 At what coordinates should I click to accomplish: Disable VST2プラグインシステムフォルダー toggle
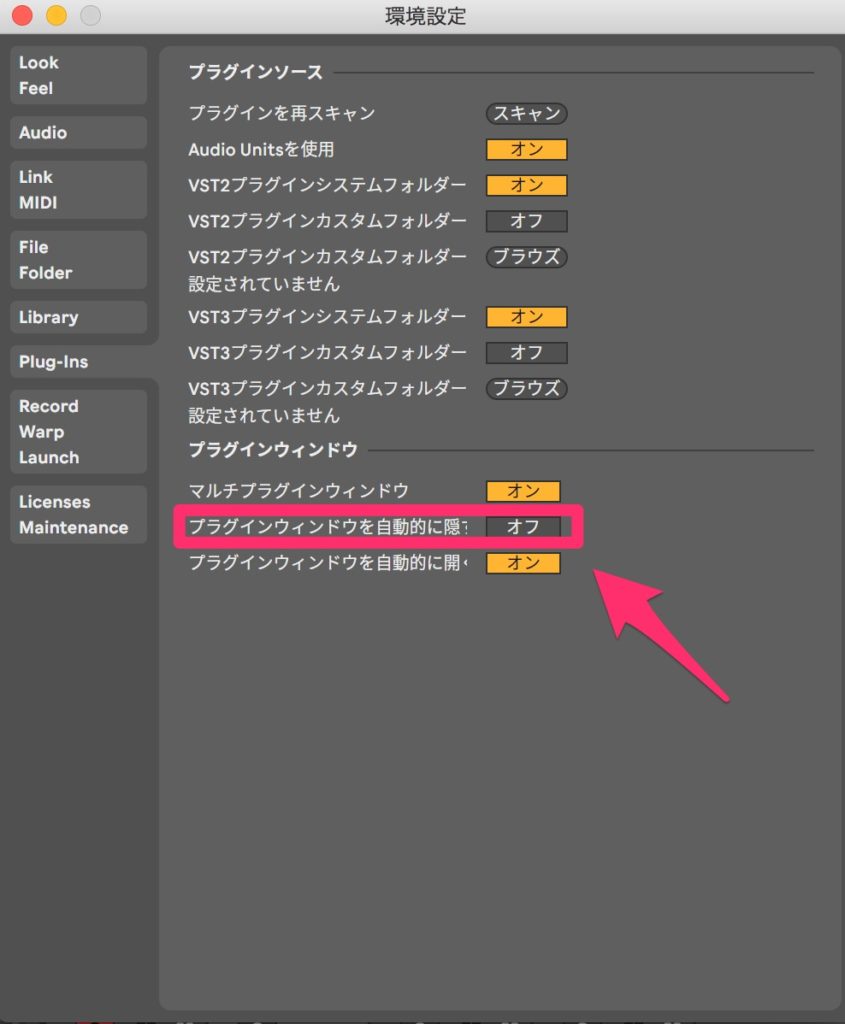click(526, 186)
